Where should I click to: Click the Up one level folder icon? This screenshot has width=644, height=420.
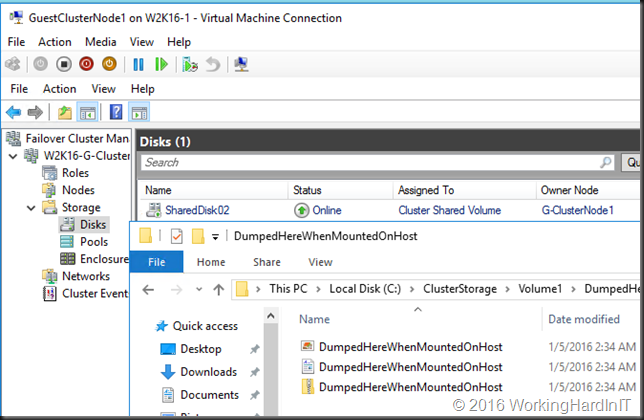click(x=64, y=112)
